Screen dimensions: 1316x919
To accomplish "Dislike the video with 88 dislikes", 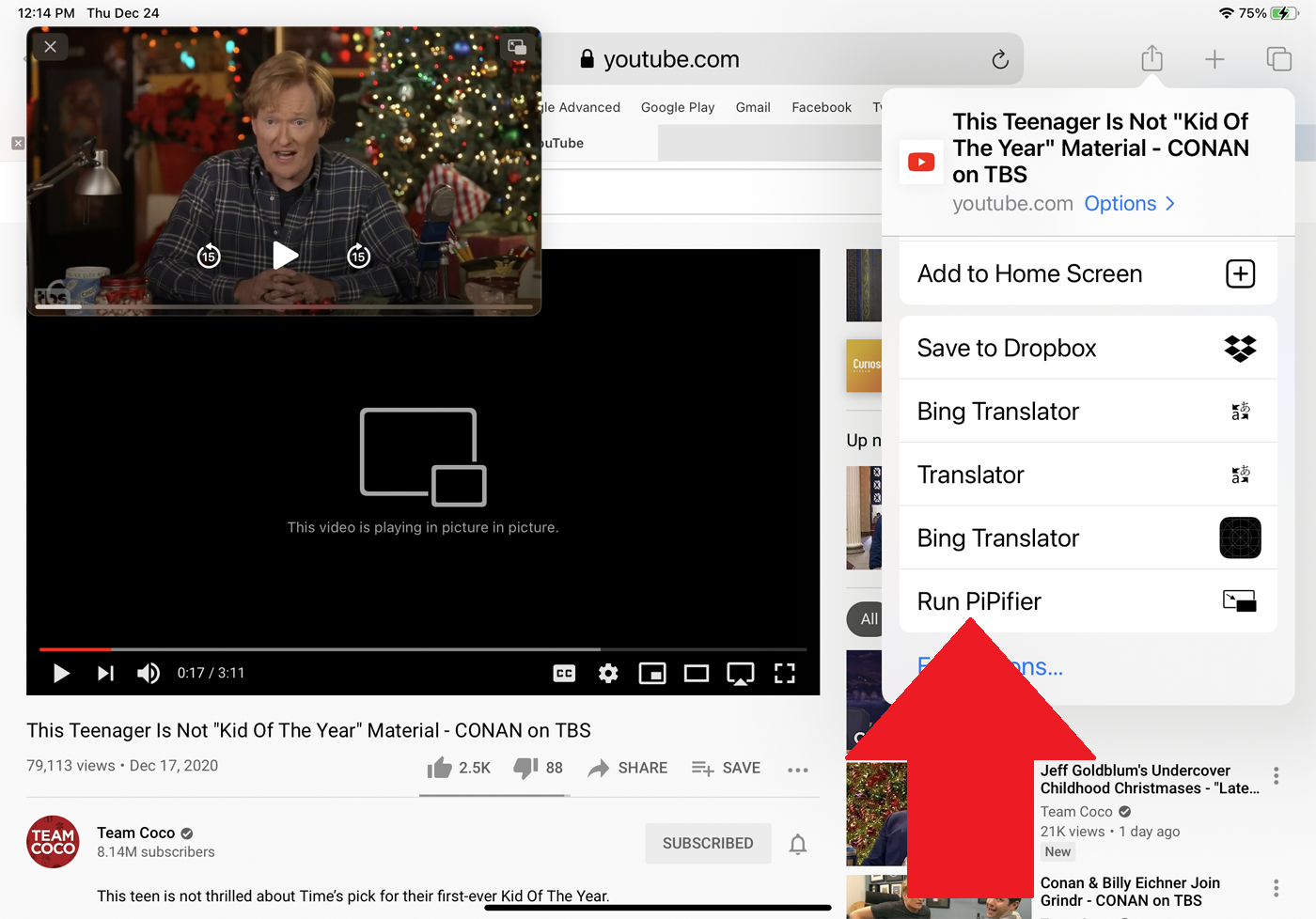I will [539, 768].
